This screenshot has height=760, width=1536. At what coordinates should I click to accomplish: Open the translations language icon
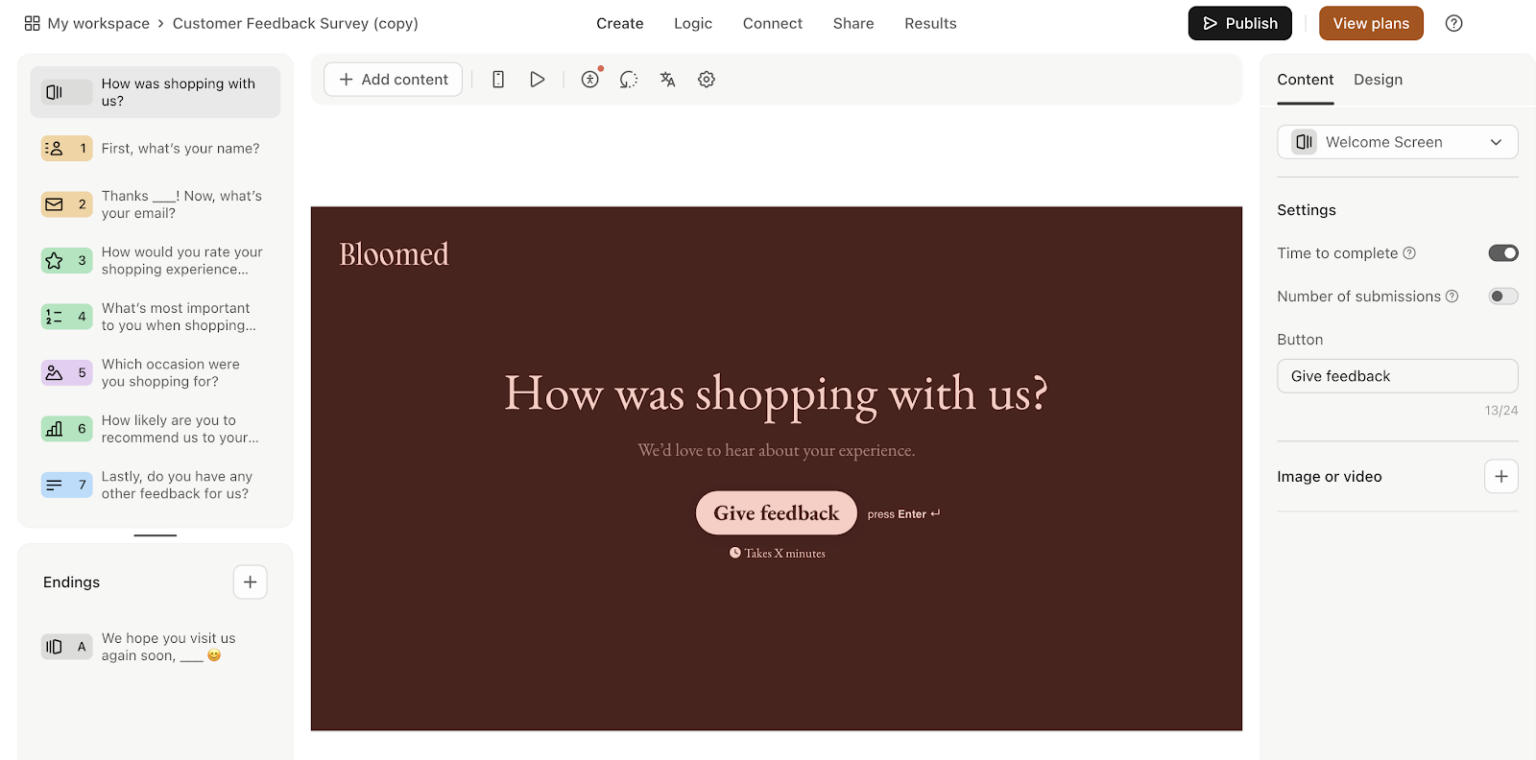tap(667, 79)
